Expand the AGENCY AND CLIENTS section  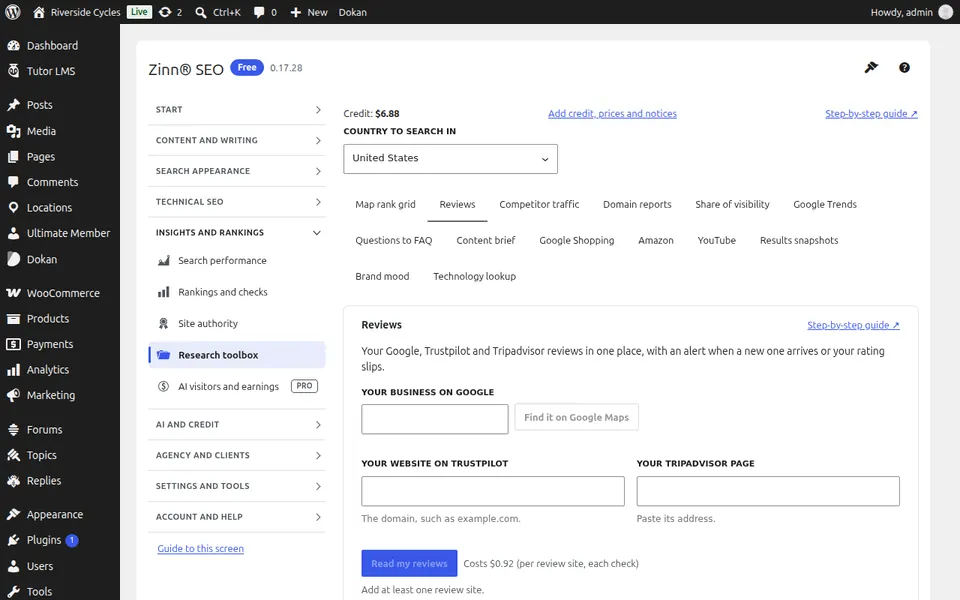coord(238,456)
